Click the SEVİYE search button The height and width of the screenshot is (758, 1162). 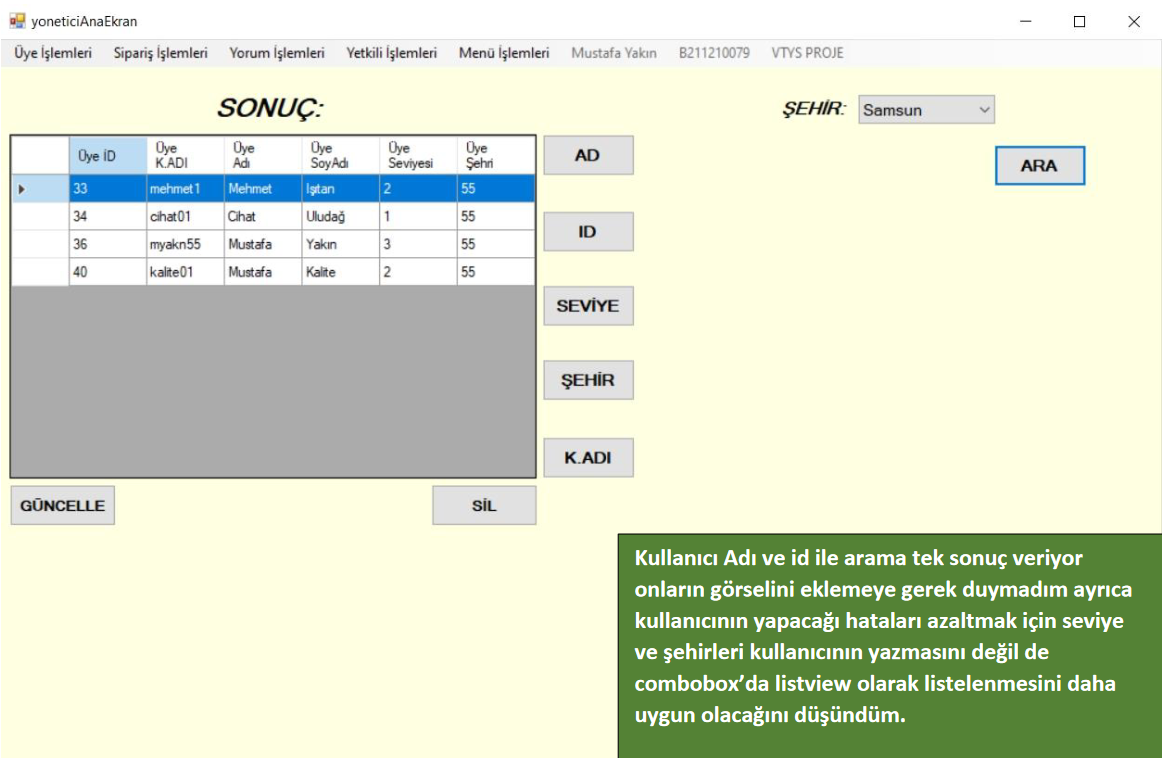tap(588, 306)
